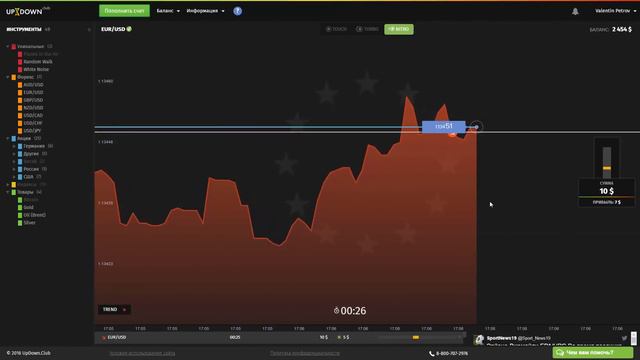Open the green chat help button
The height and width of the screenshot is (360, 640).
point(593,353)
